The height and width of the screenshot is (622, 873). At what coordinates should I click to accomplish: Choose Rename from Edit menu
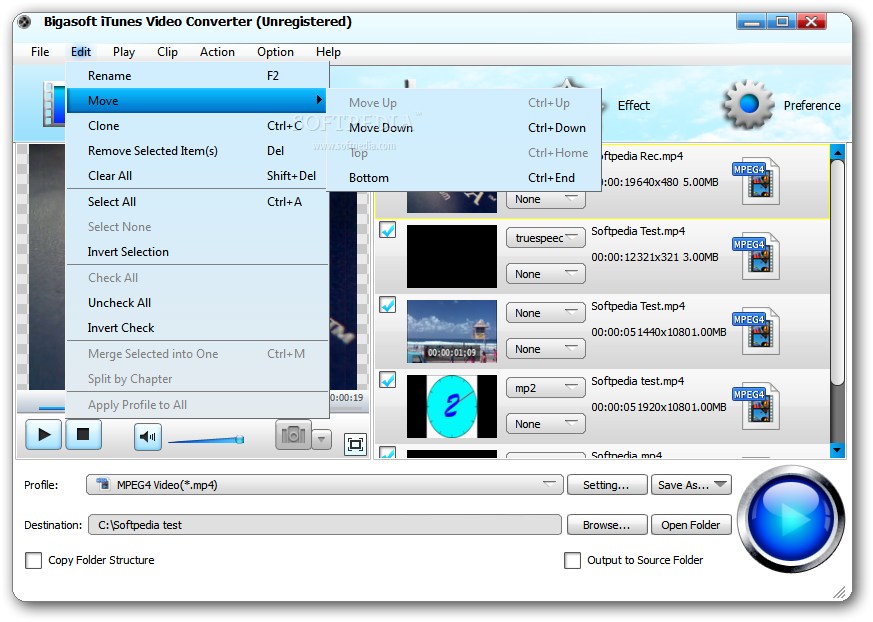[x=198, y=76]
